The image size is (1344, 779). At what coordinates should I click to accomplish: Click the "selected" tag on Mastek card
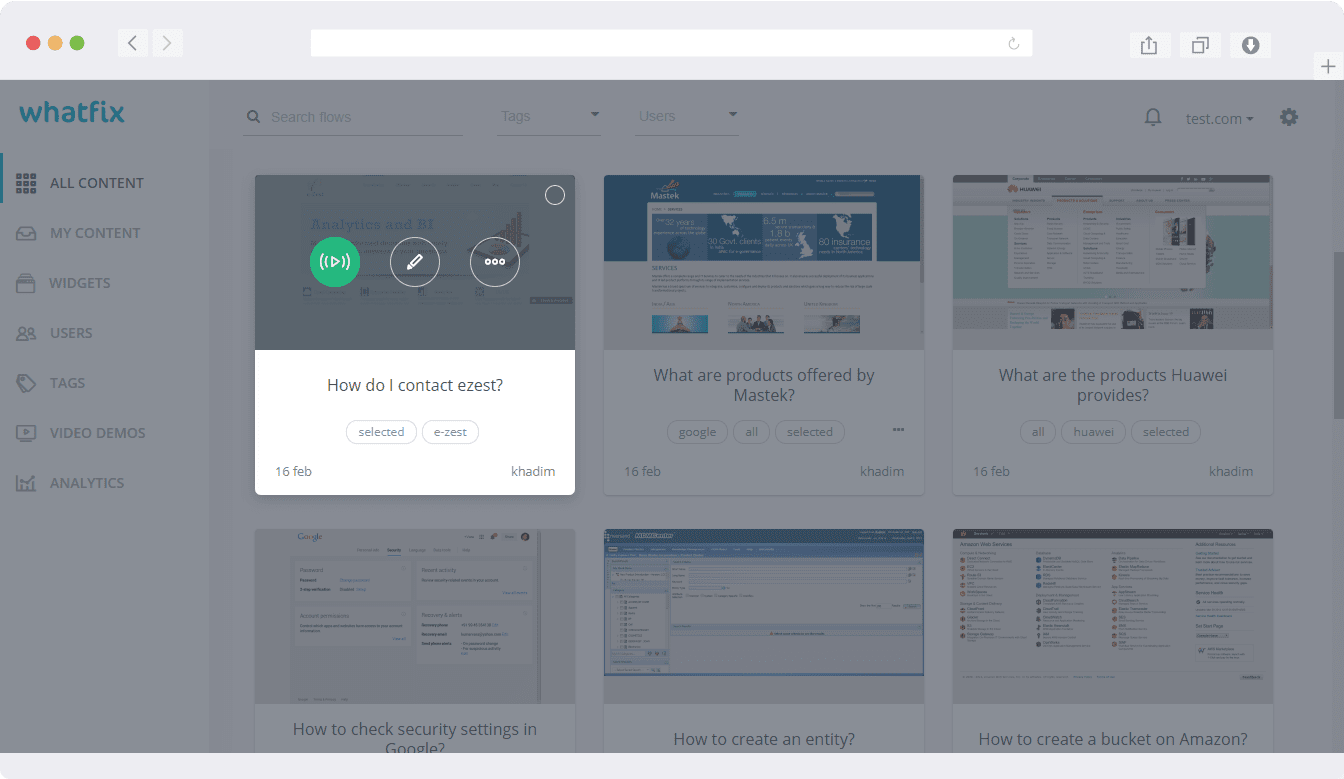coord(809,432)
